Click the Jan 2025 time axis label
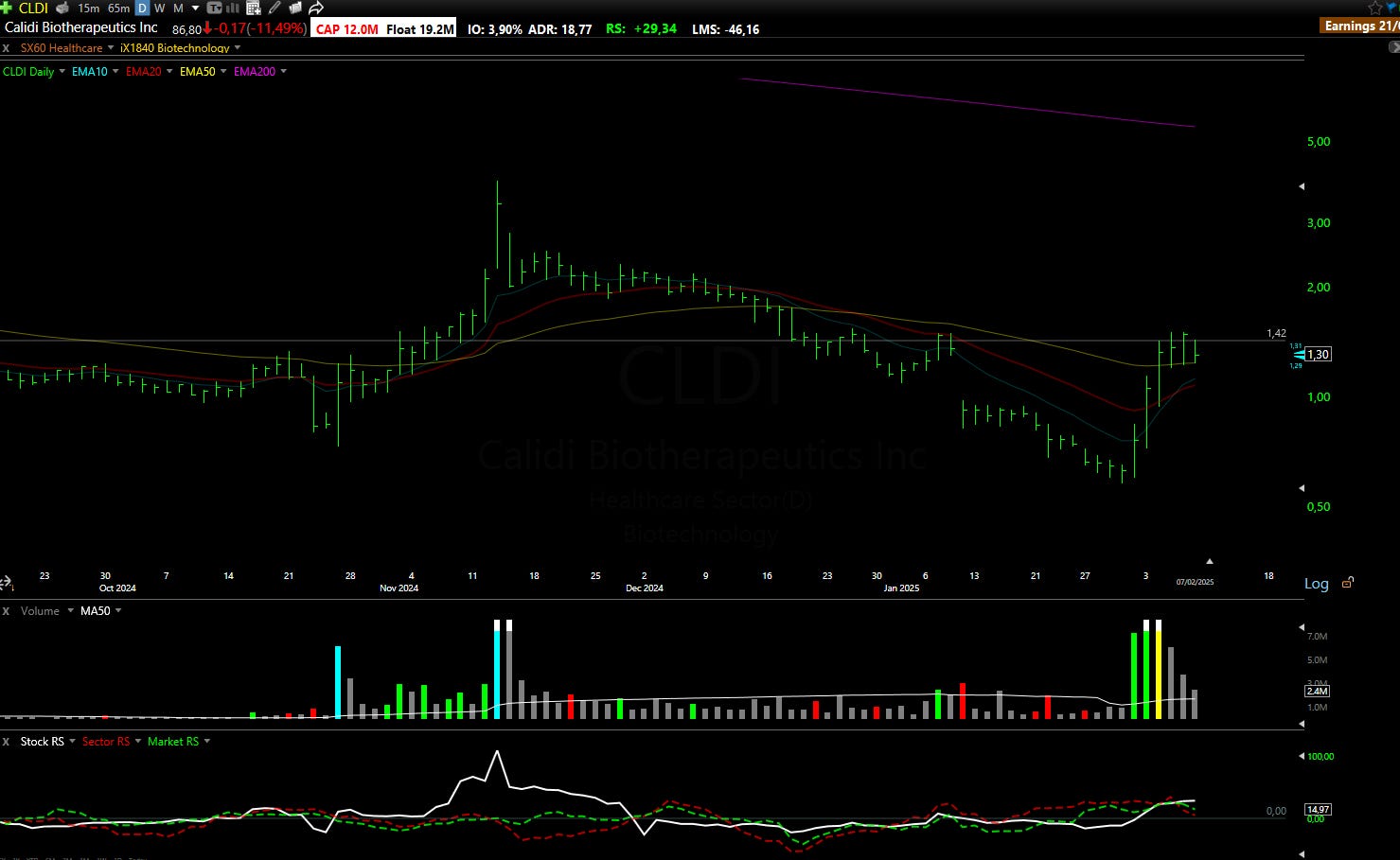This screenshot has width=1400, height=860. pos(901,588)
